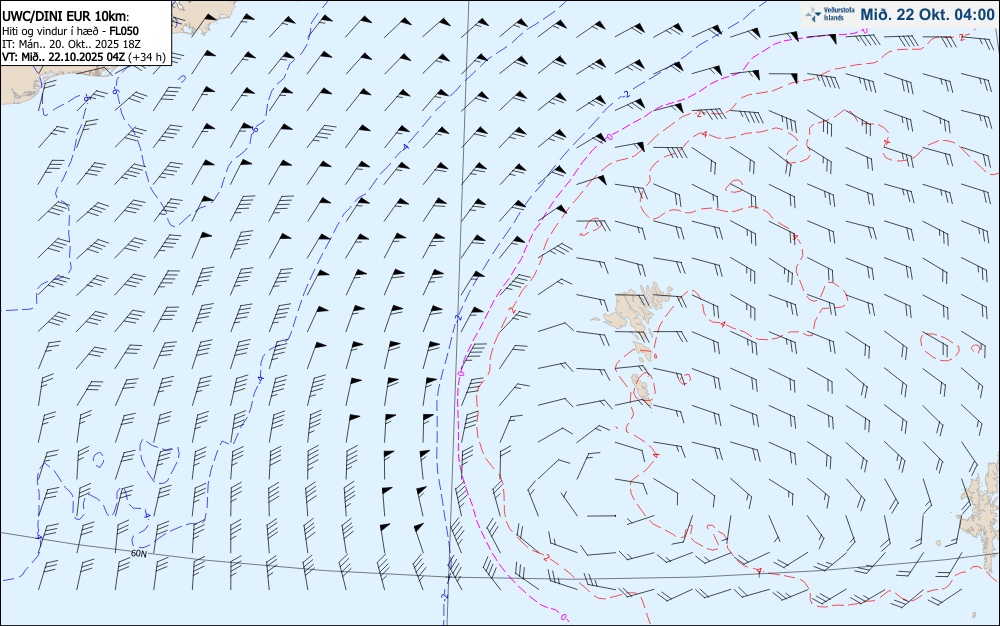This screenshot has width=1000, height=626.
Task: Select the 'Hiti og vindur í hæð - FL050' line
Action: [x=70, y=31]
